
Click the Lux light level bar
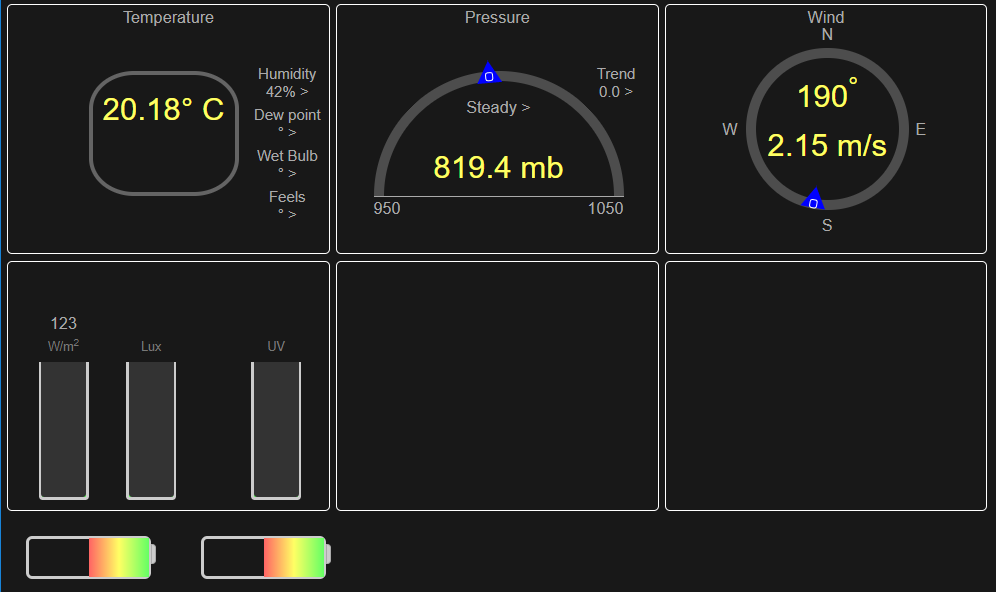point(151,430)
